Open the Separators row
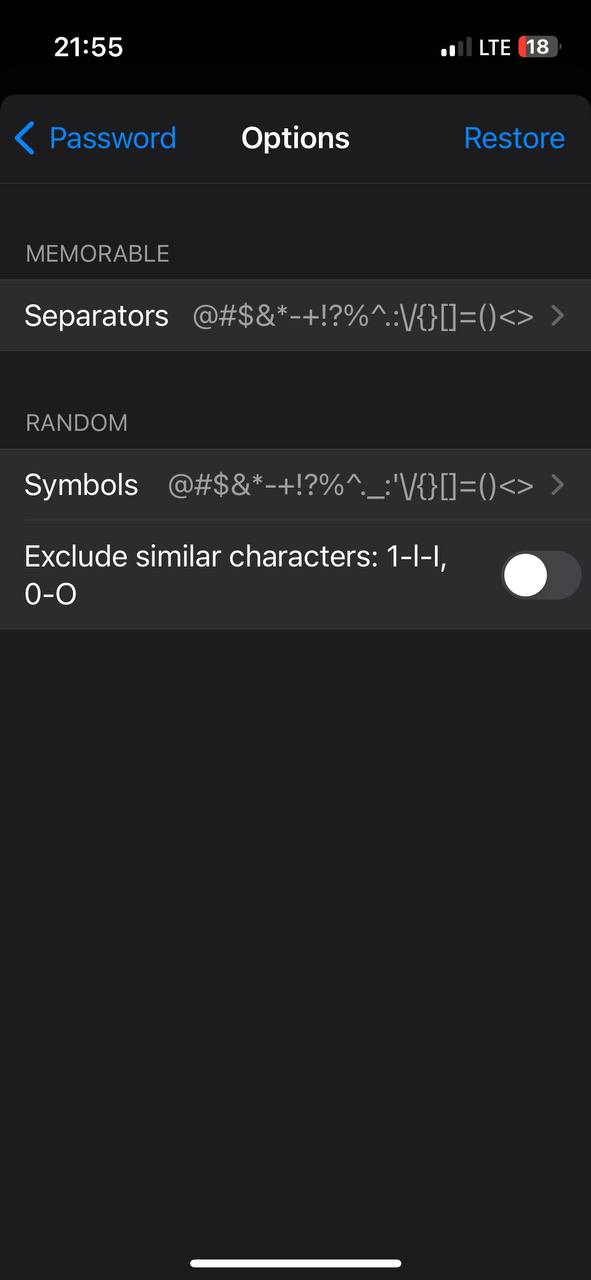The width and height of the screenshot is (591, 1280). point(295,316)
